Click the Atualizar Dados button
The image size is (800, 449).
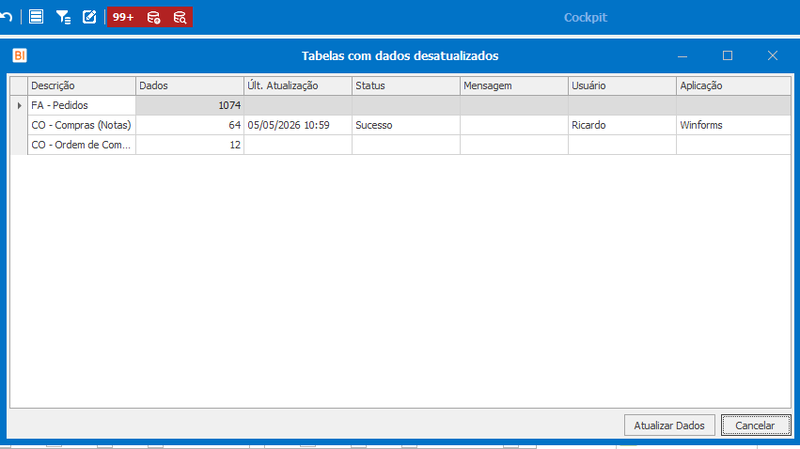tap(669, 426)
